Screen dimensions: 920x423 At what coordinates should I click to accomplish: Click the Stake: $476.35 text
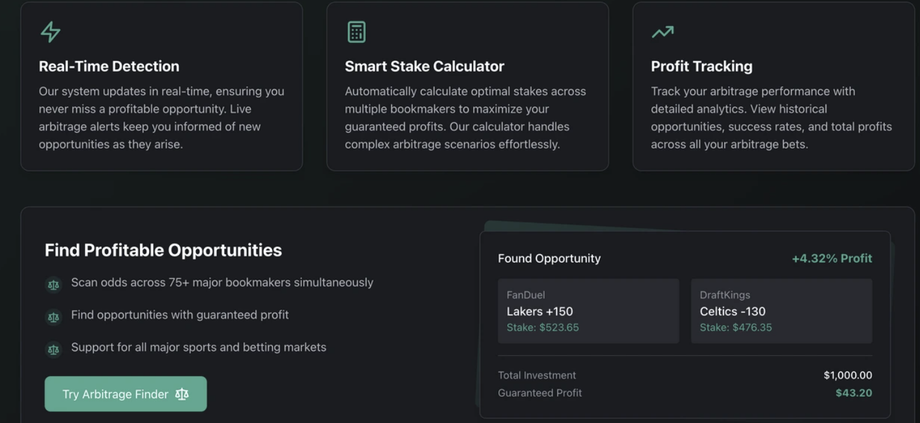736,328
